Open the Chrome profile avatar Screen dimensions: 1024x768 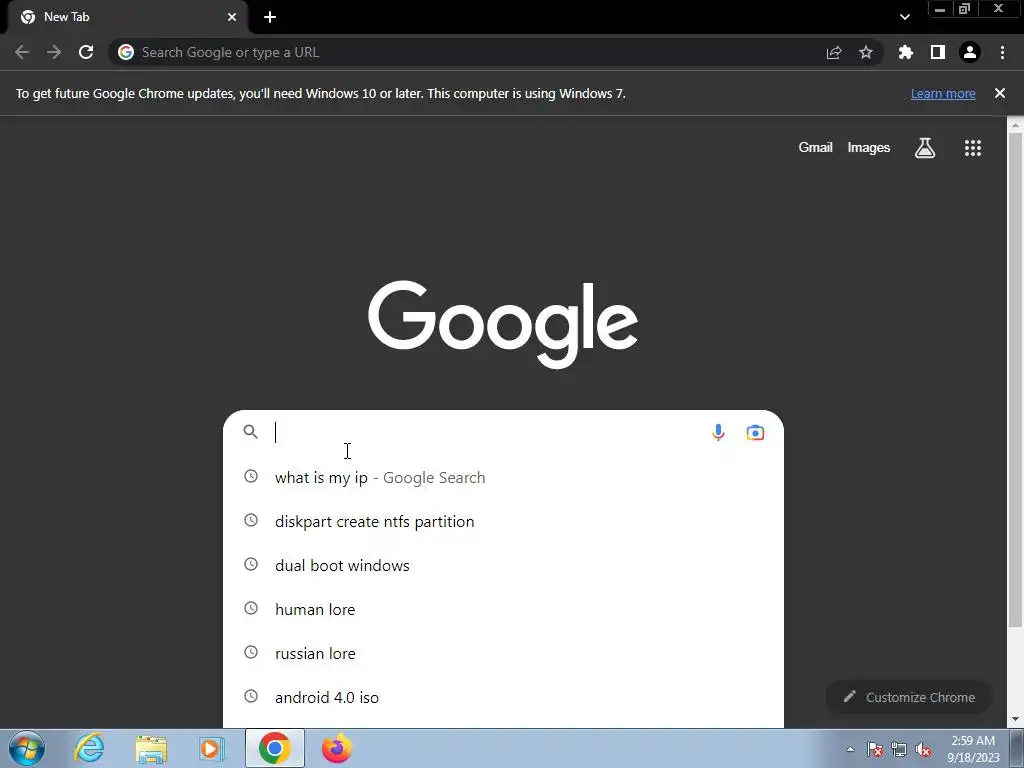[970, 52]
